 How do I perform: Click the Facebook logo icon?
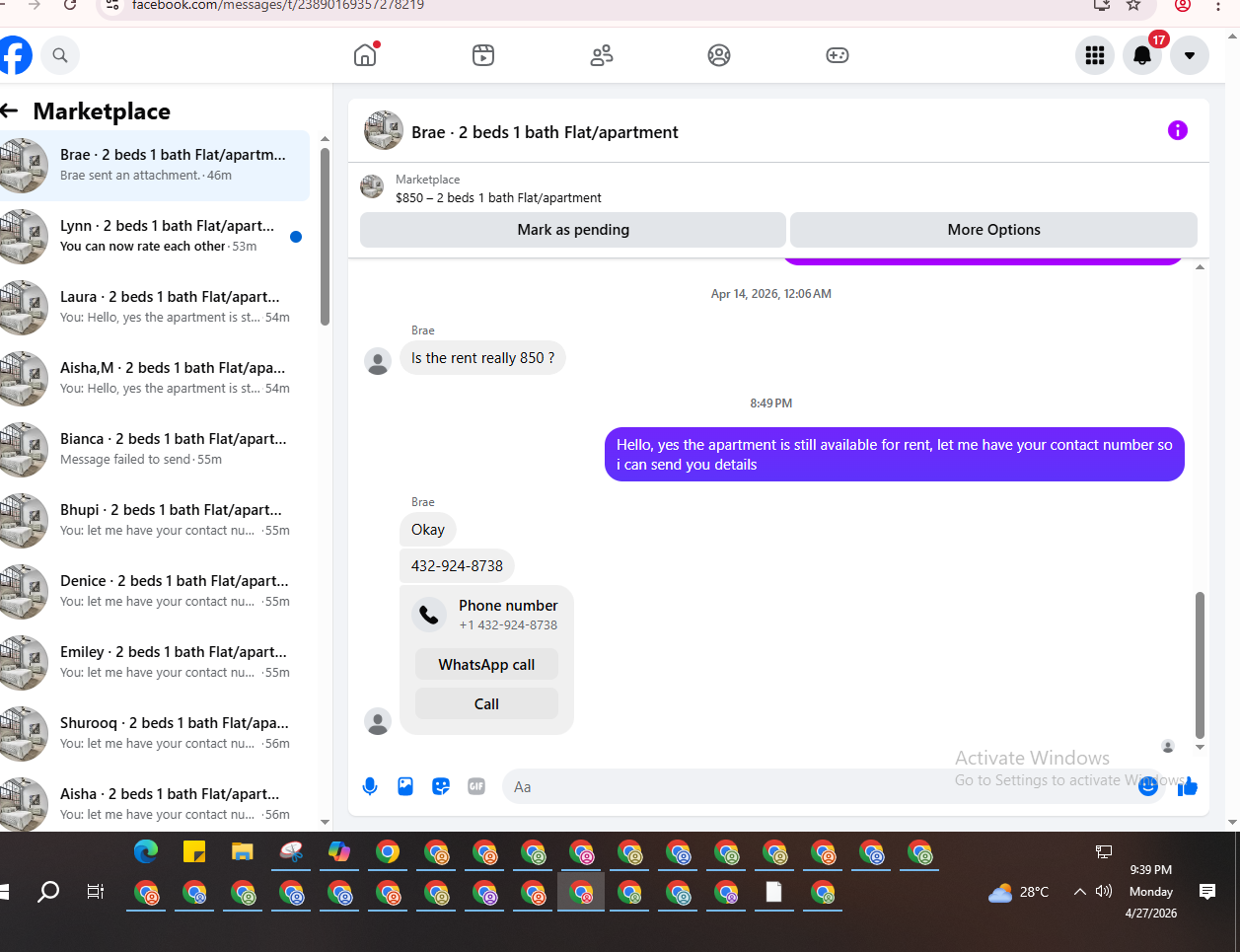(x=15, y=55)
